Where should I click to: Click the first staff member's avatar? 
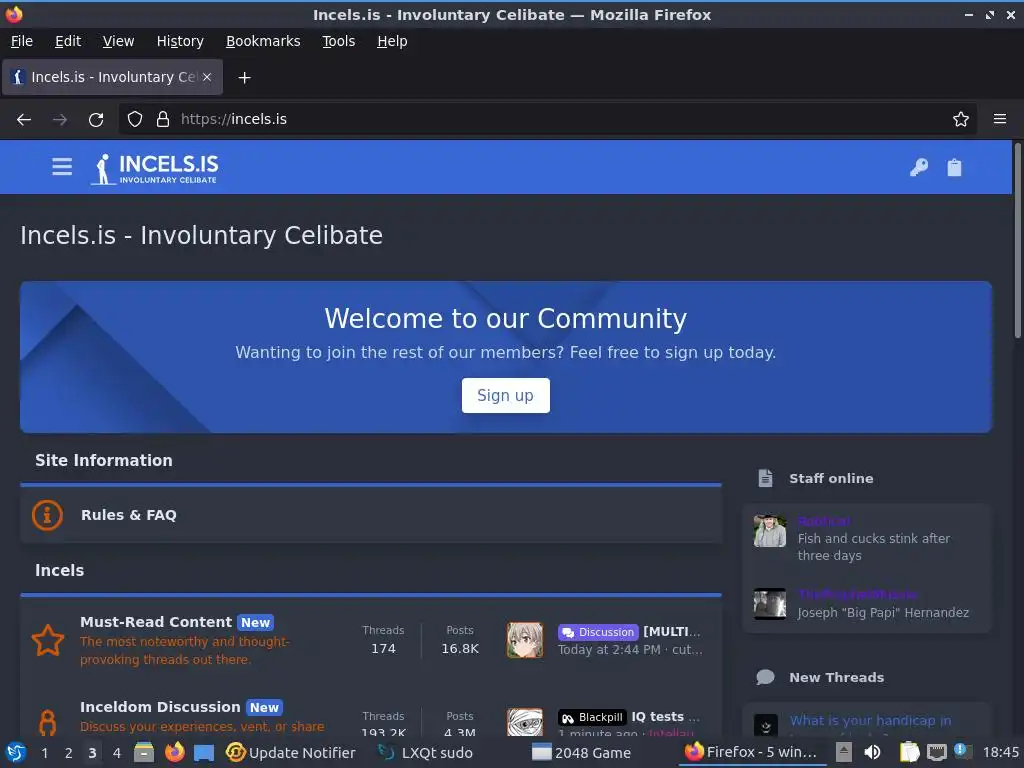(x=769, y=531)
